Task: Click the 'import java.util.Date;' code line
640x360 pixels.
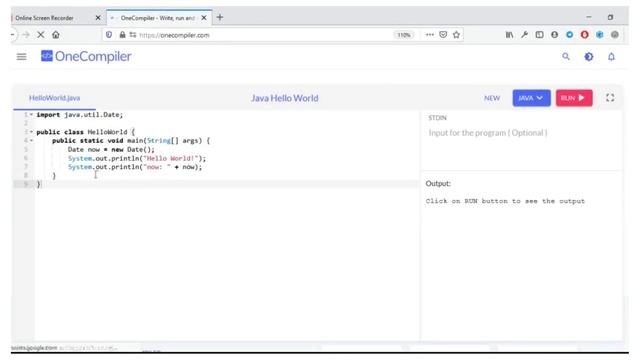Action: coord(80,115)
